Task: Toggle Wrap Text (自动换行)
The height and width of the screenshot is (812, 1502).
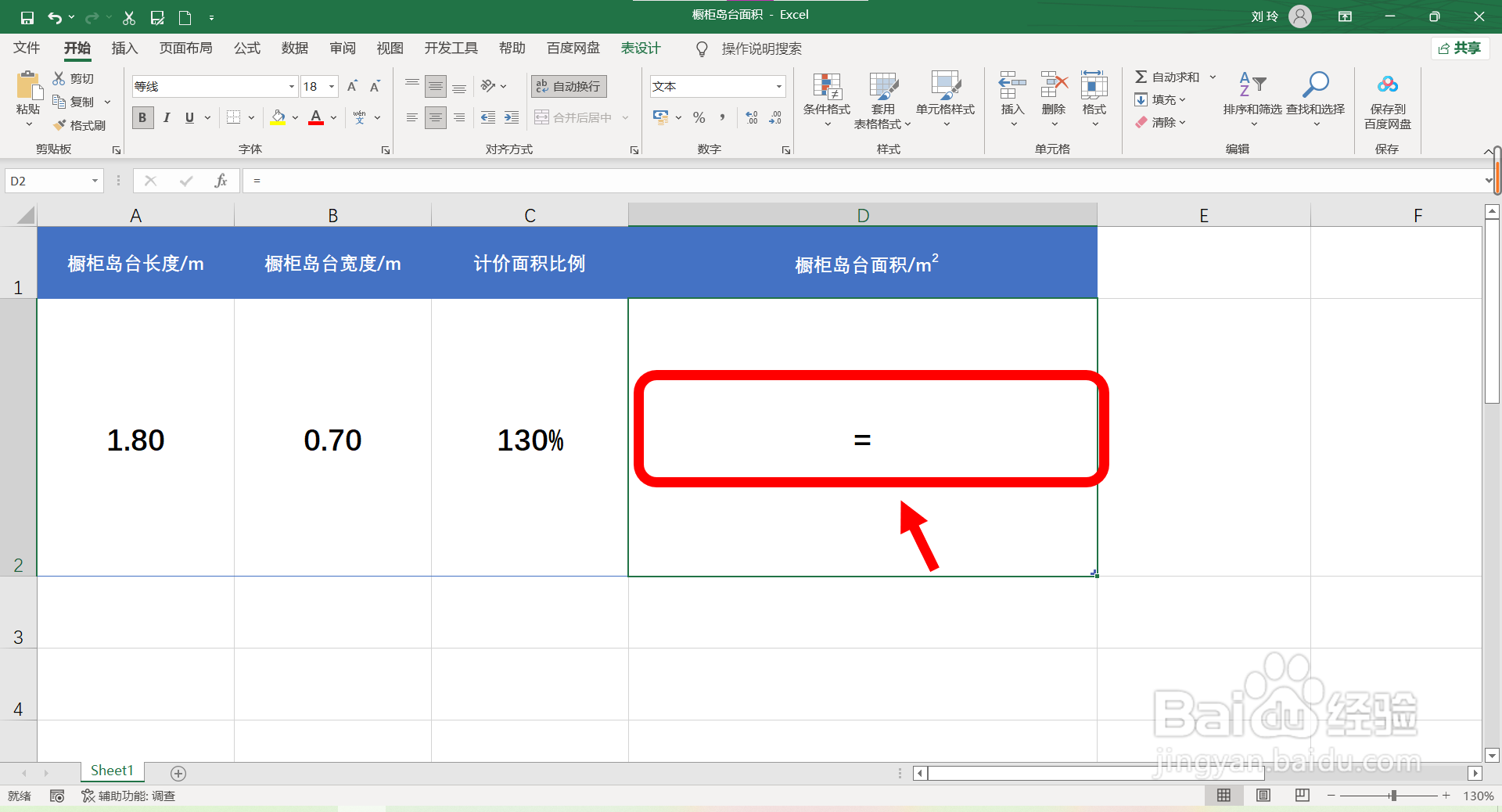Action: [569, 86]
